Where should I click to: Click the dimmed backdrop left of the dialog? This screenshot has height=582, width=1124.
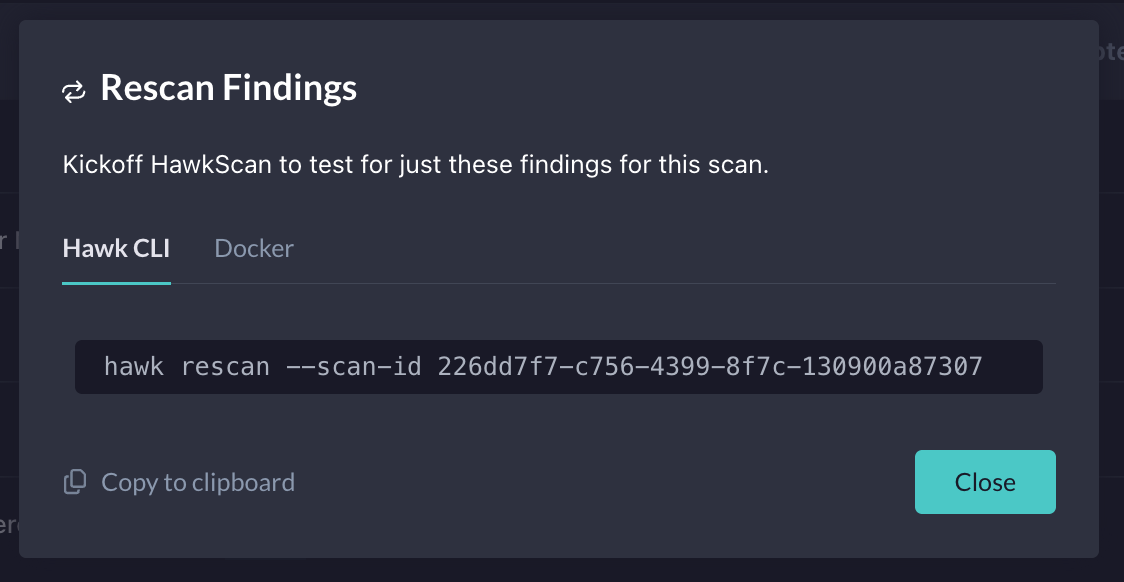(x=9, y=287)
